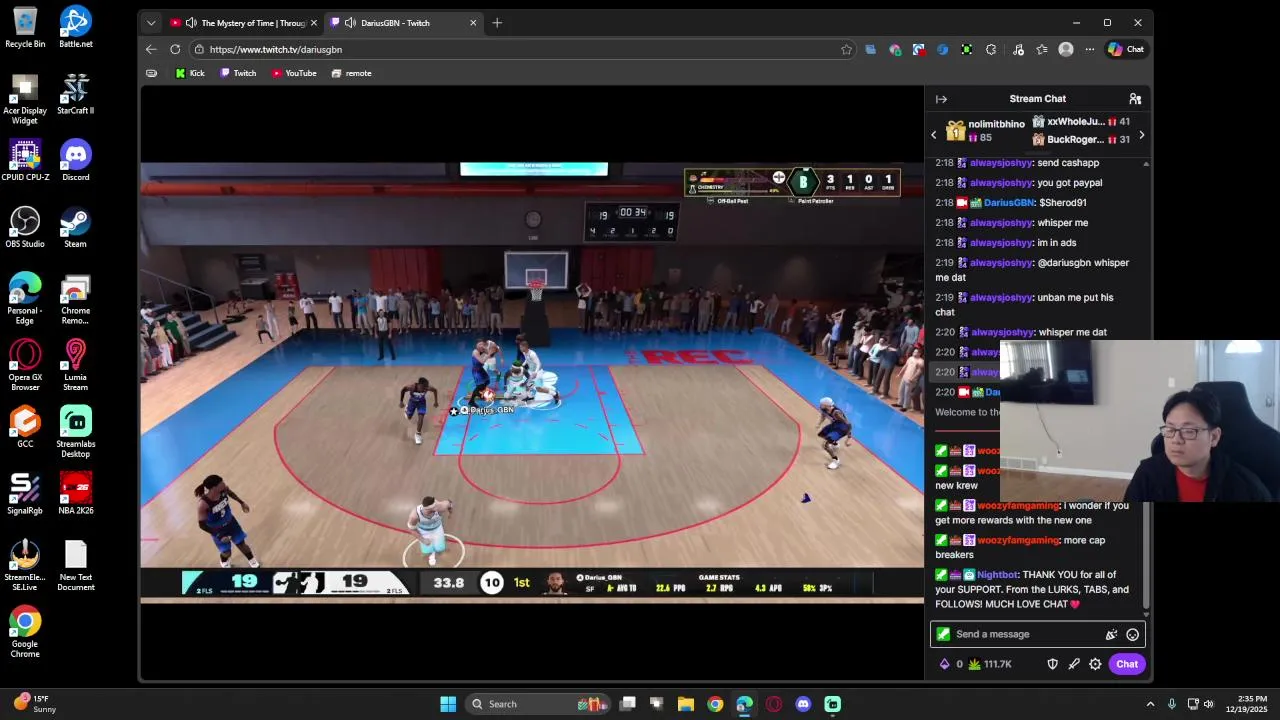Open OBS Studio desktop icon
The image size is (1280, 720).
tap(25, 227)
